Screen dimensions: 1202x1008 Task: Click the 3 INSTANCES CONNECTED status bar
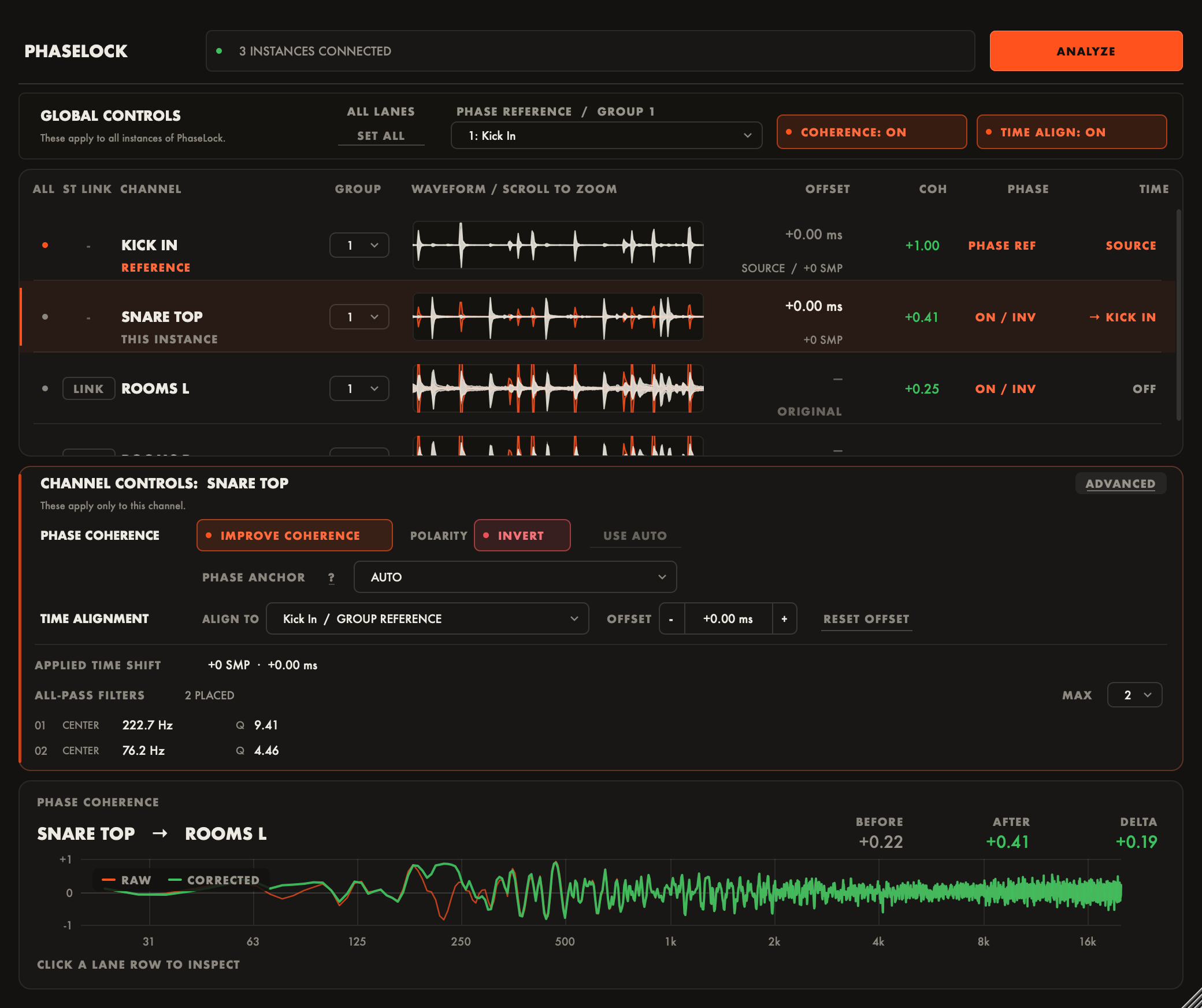590,51
